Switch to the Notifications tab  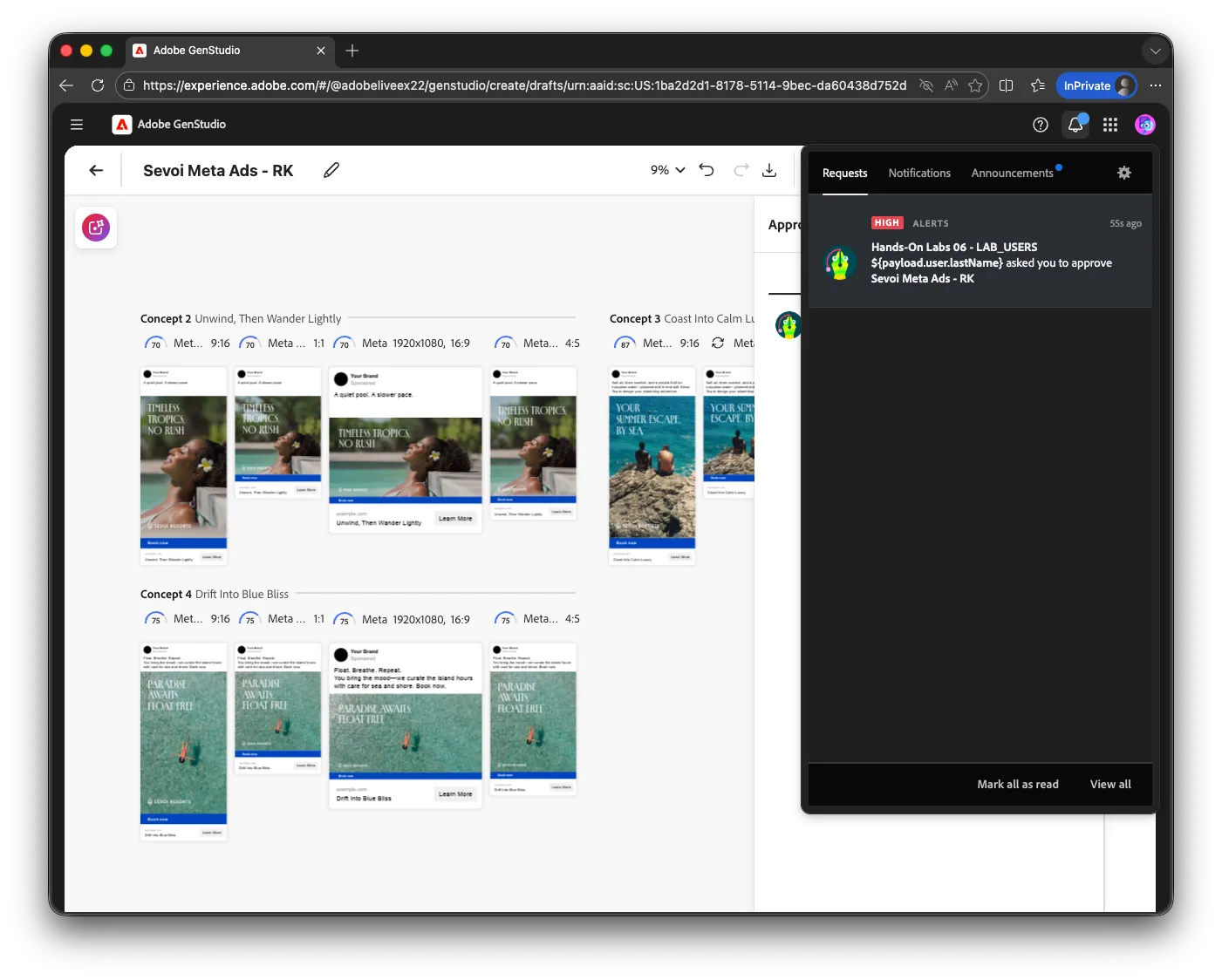919,174
